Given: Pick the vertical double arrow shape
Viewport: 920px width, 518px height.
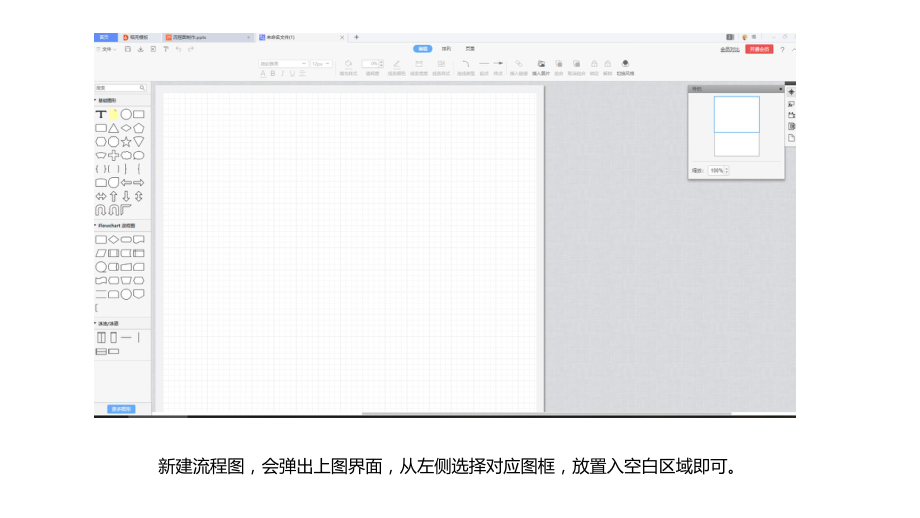Looking at the screenshot, I should (139, 197).
